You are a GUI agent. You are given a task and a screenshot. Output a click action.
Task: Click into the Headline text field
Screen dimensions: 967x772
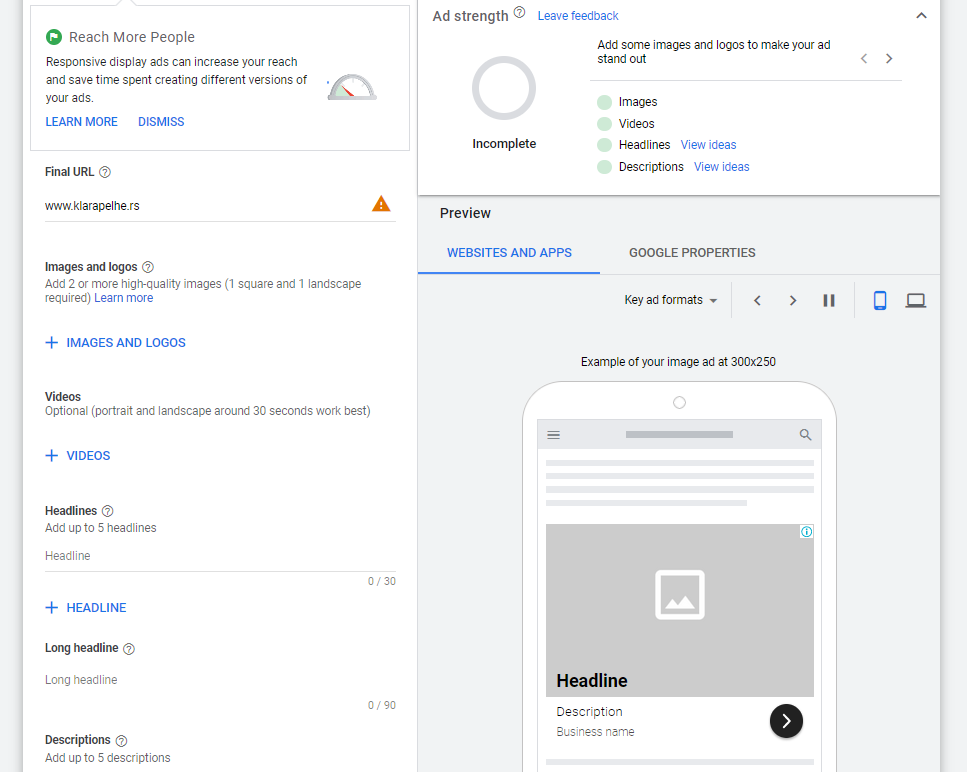[220, 556]
